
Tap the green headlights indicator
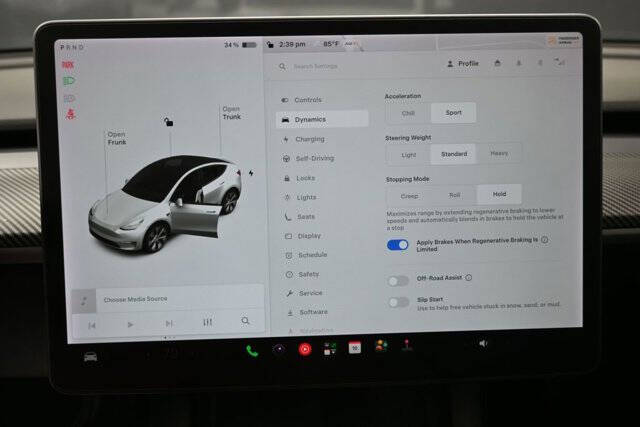69,81
